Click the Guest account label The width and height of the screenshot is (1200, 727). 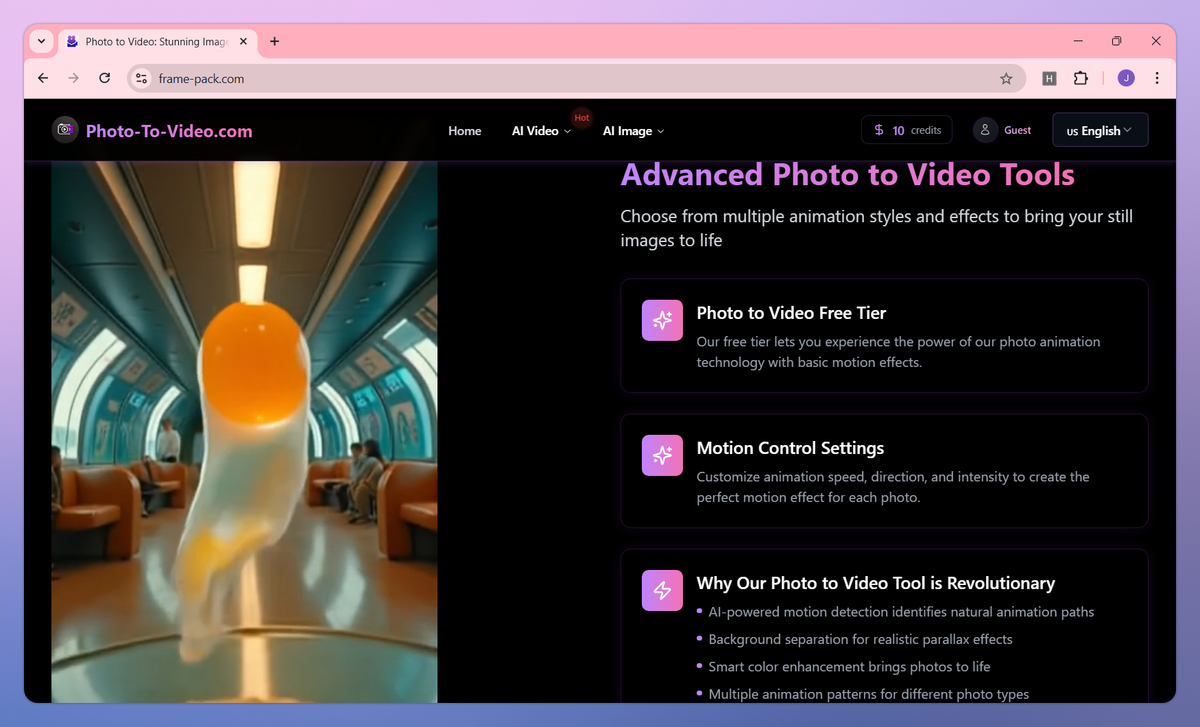1018,130
